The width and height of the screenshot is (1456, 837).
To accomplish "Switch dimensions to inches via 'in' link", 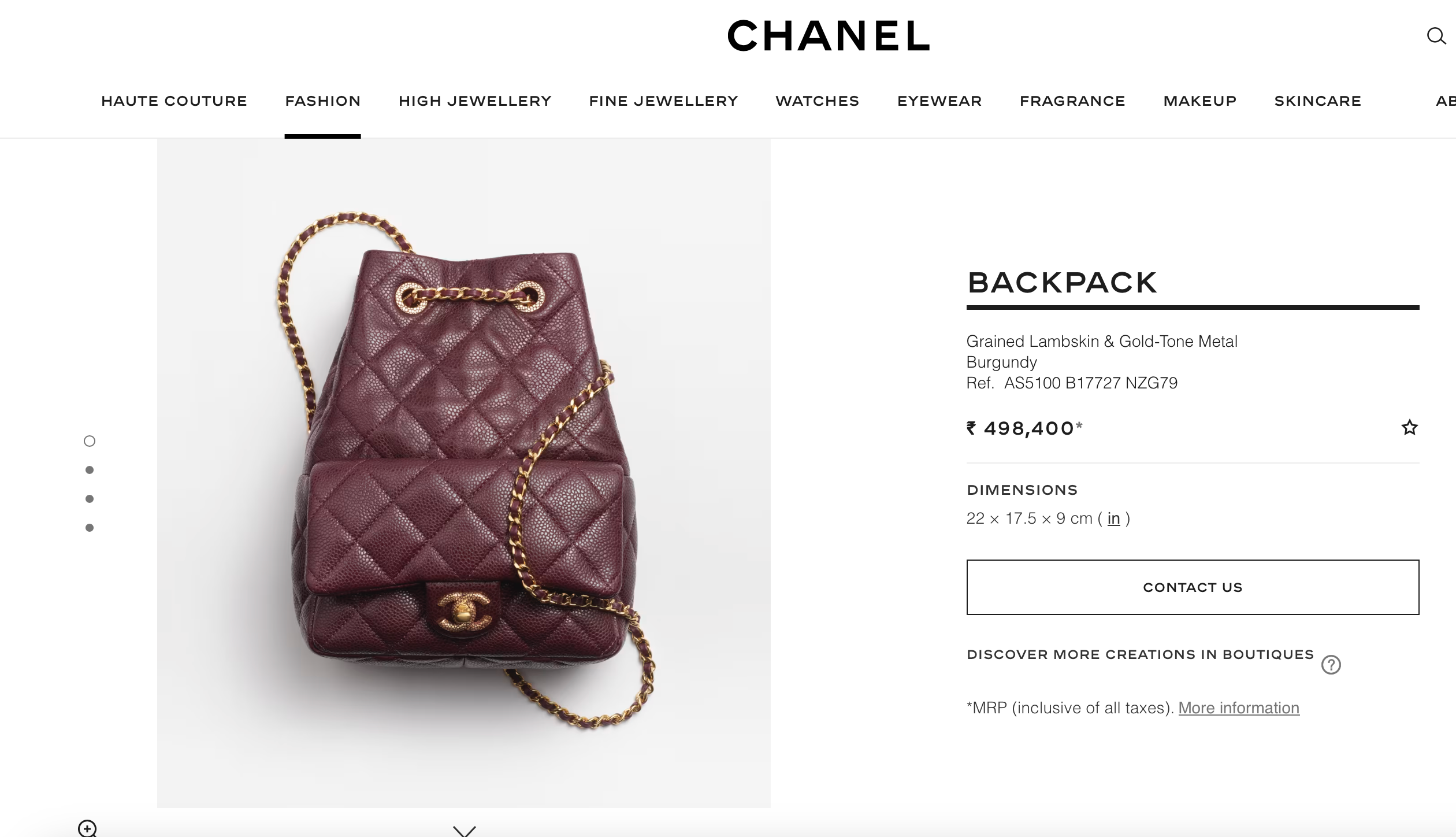I will pos(1113,519).
